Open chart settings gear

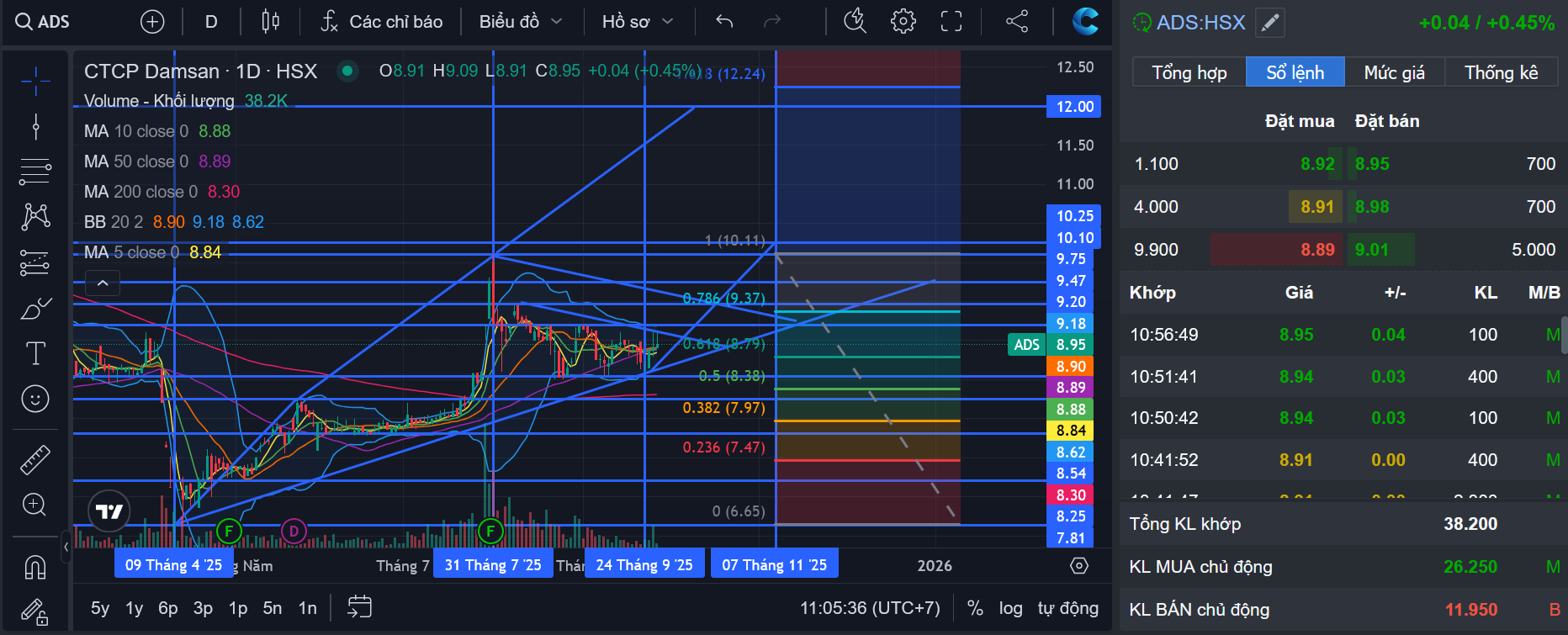click(x=903, y=21)
